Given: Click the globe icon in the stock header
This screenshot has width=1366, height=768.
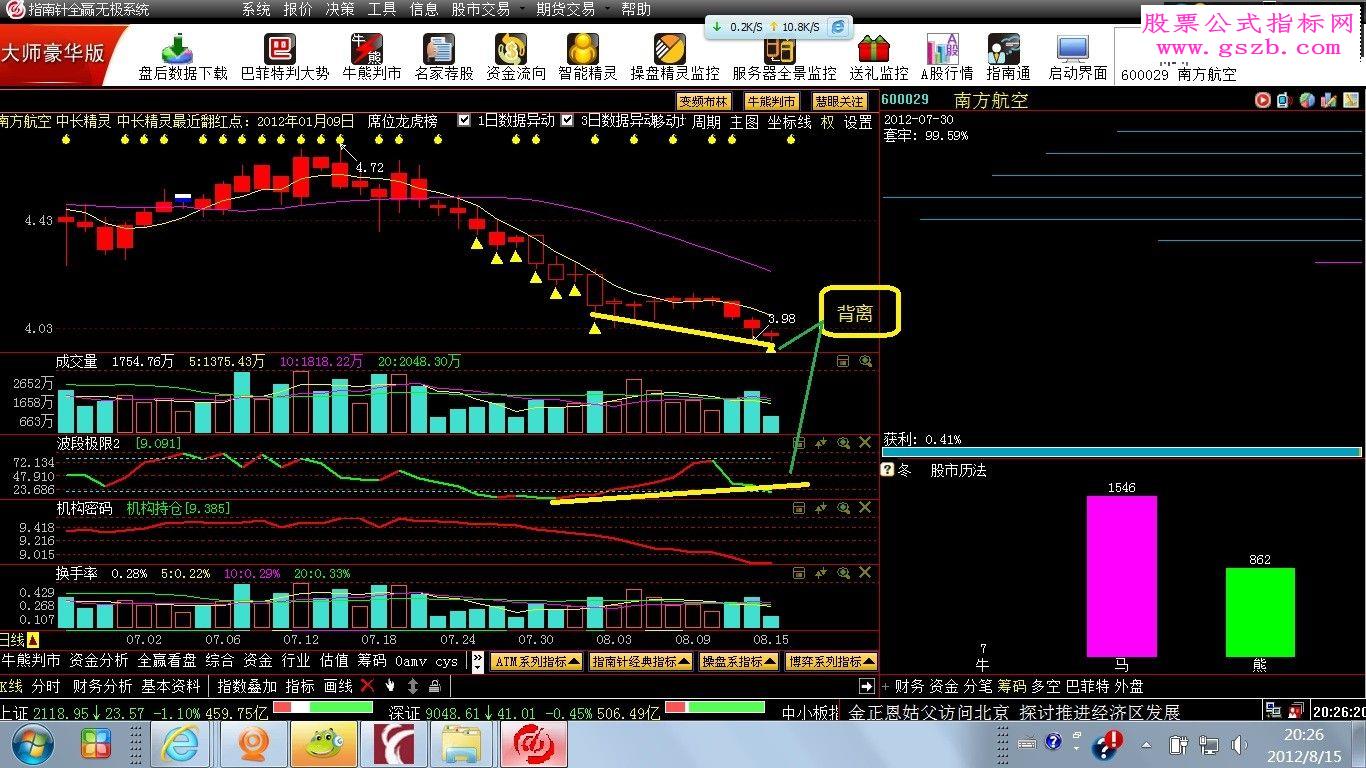Looking at the screenshot, I should point(1306,100).
